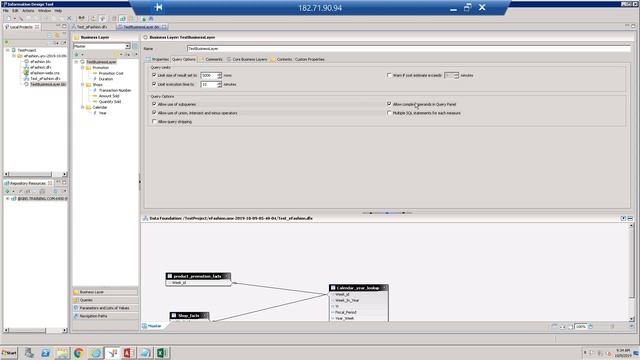This screenshot has width=640, height=360.
Task: Select eFashion.blx in Local Projects
Action: click(x=40, y=62)
